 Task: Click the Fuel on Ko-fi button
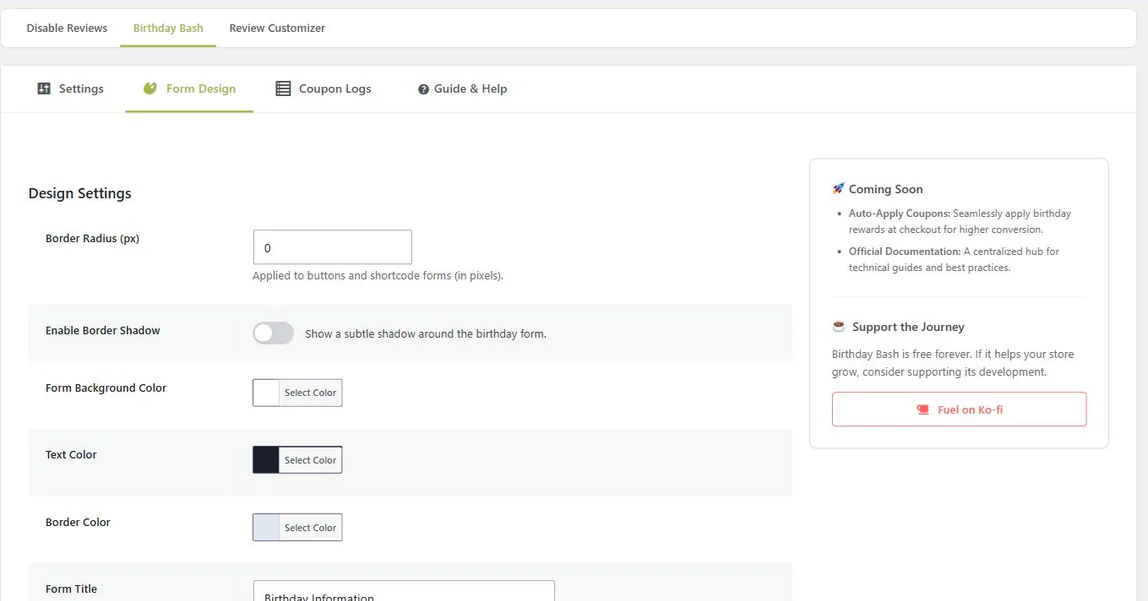[x=959, y=409]
